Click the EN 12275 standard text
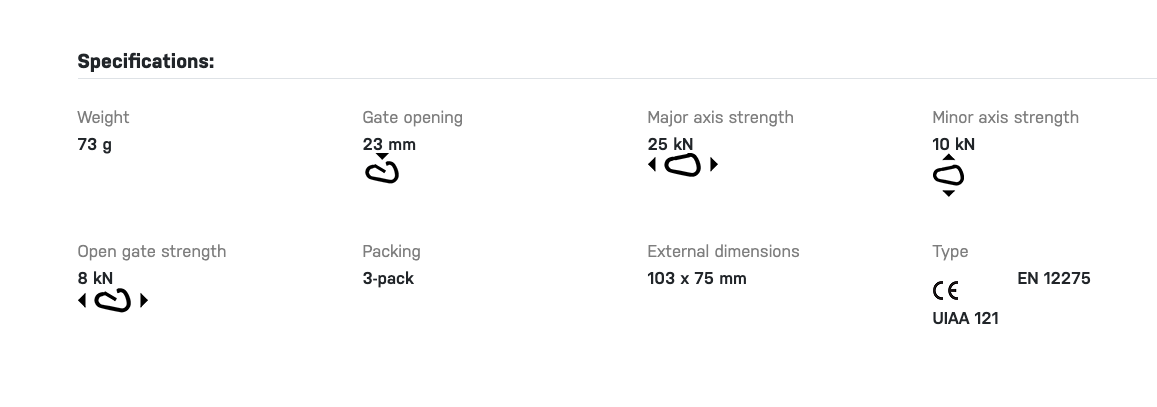Screen dimensions: 1157x407 [1053, 279]
